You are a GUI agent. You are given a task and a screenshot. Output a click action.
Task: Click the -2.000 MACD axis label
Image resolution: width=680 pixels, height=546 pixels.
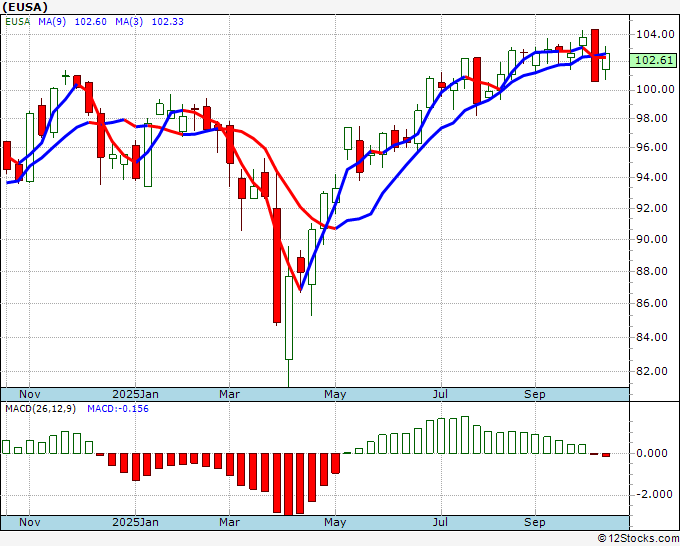point(654,494)
